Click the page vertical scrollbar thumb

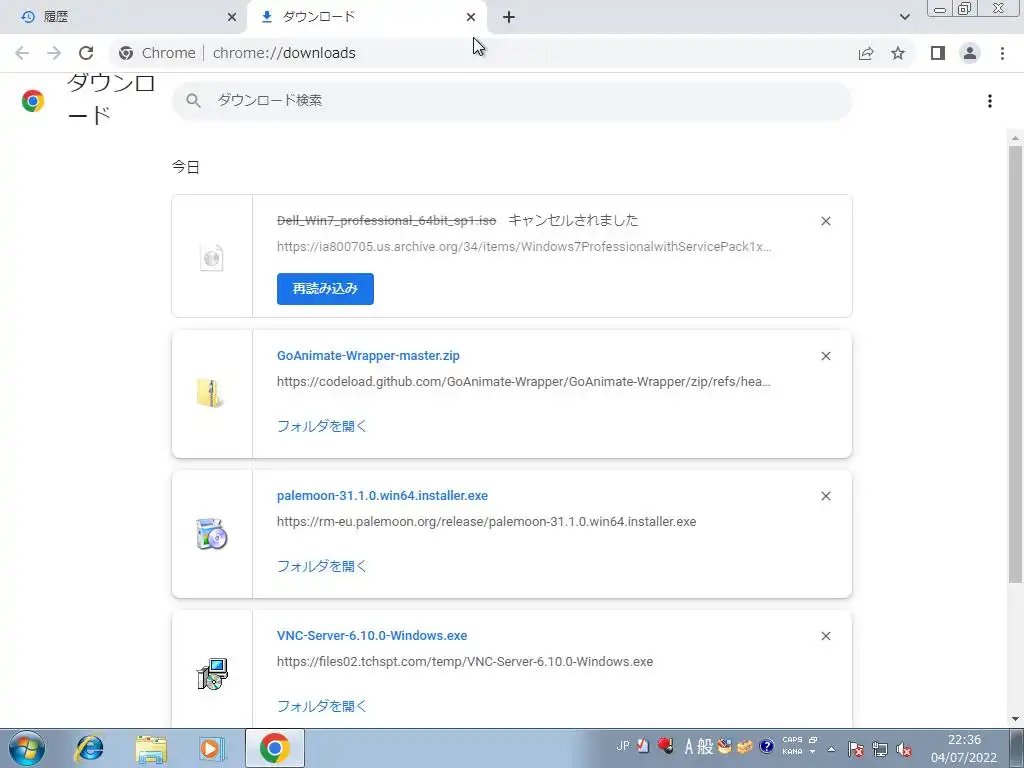1015,364
